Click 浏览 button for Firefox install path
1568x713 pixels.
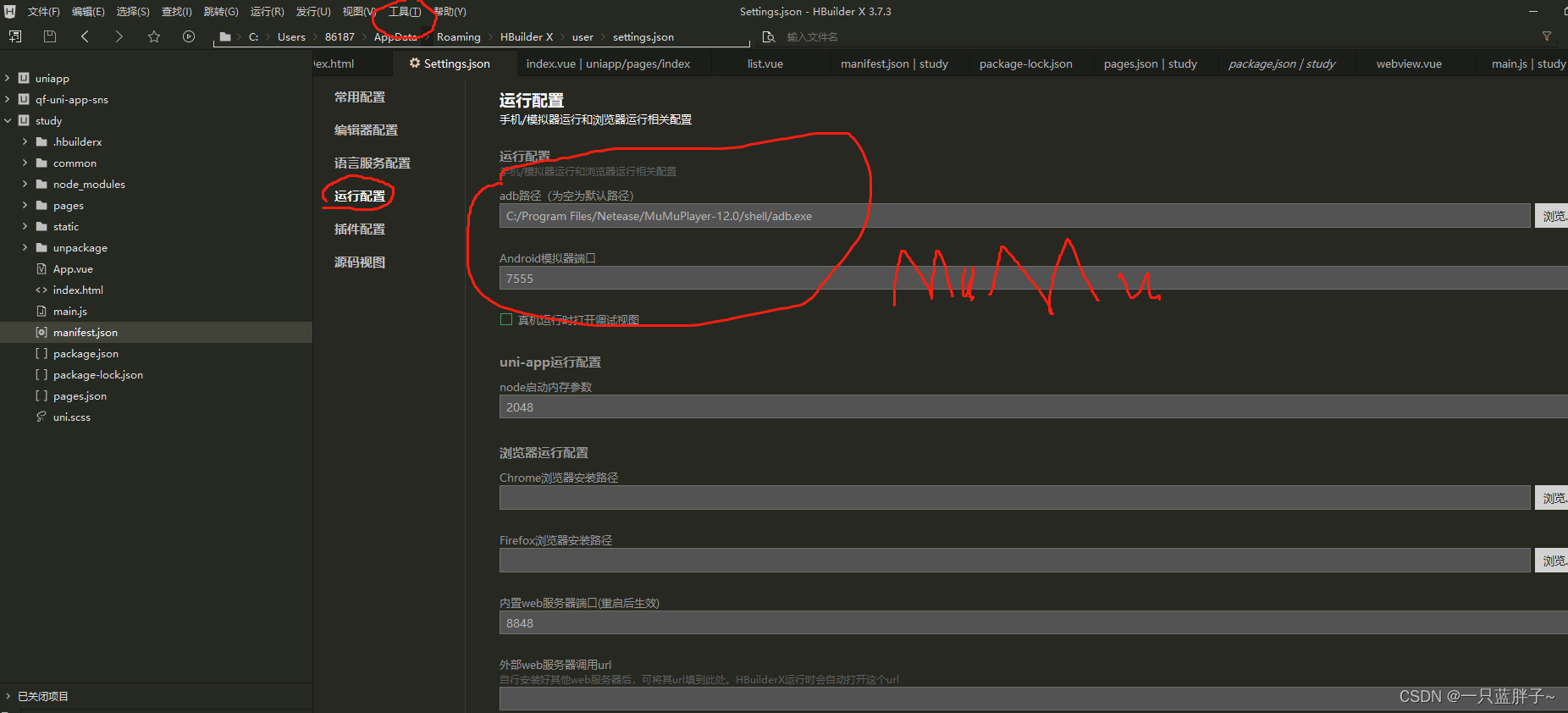[x=1551, y=561]
